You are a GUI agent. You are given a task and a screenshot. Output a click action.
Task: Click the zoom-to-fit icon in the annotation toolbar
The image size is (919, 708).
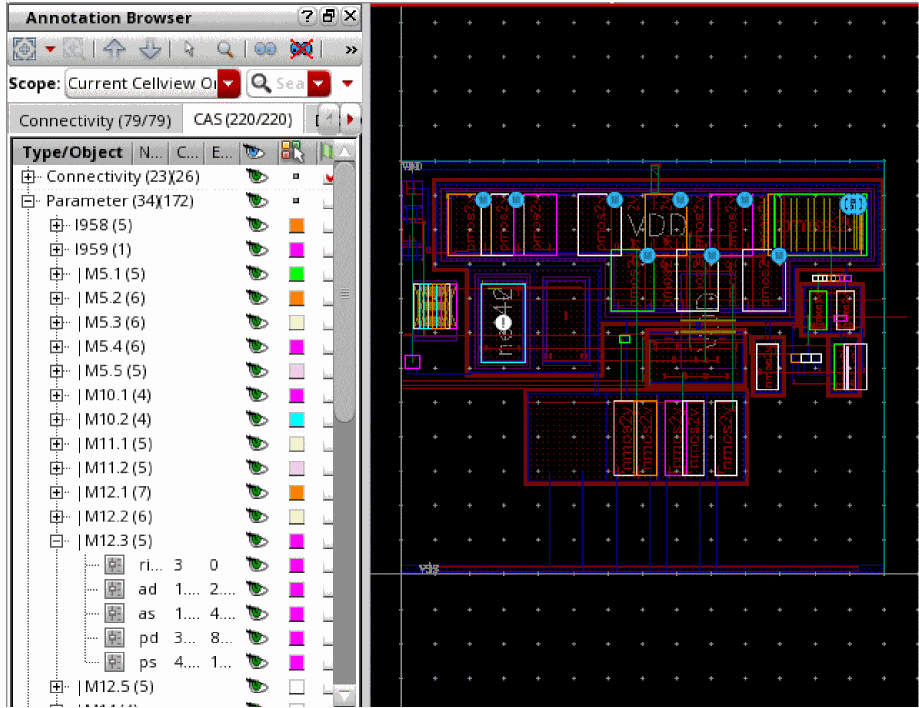coord(24,49)
